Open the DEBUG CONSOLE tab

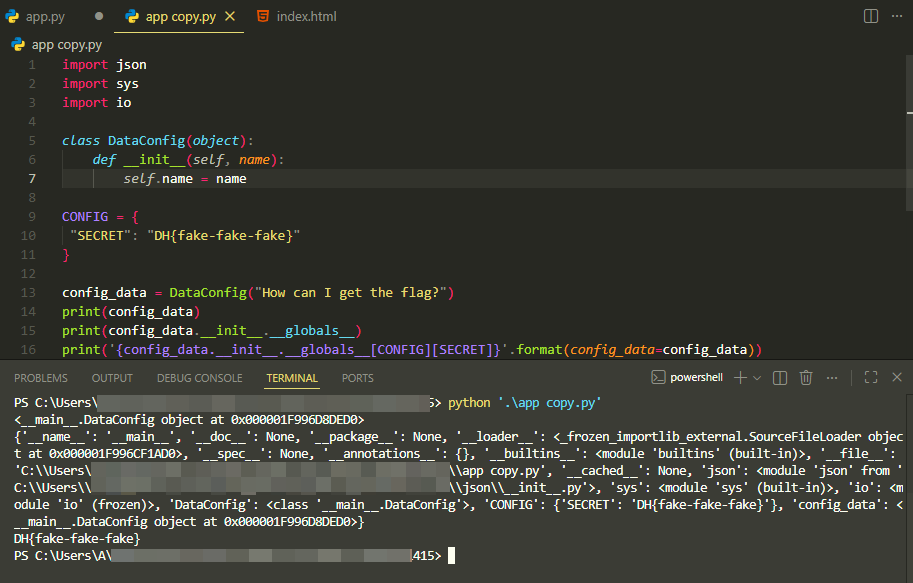tap(199, 378)
